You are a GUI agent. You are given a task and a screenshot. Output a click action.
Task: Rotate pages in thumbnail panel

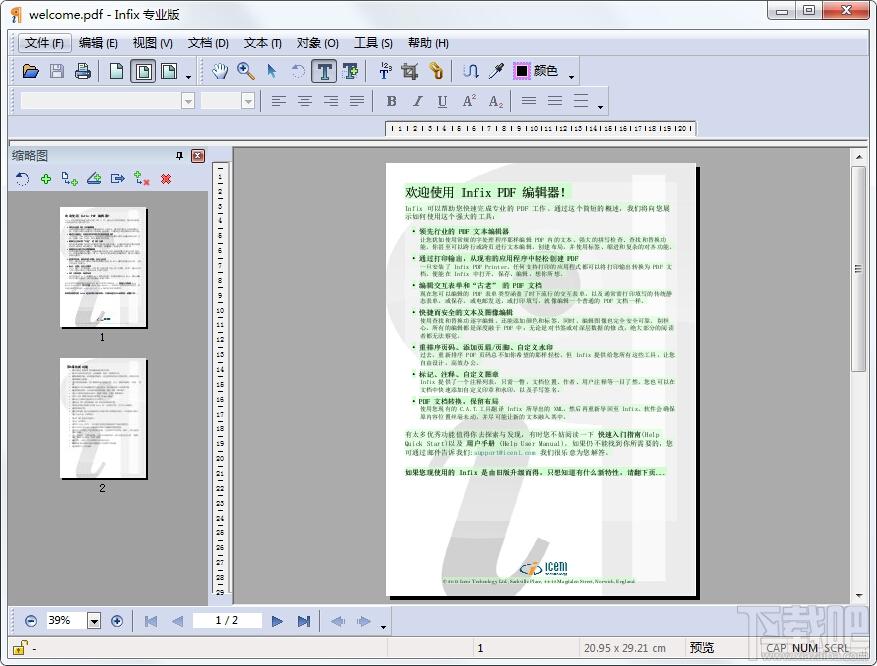(x=22, y=179)
